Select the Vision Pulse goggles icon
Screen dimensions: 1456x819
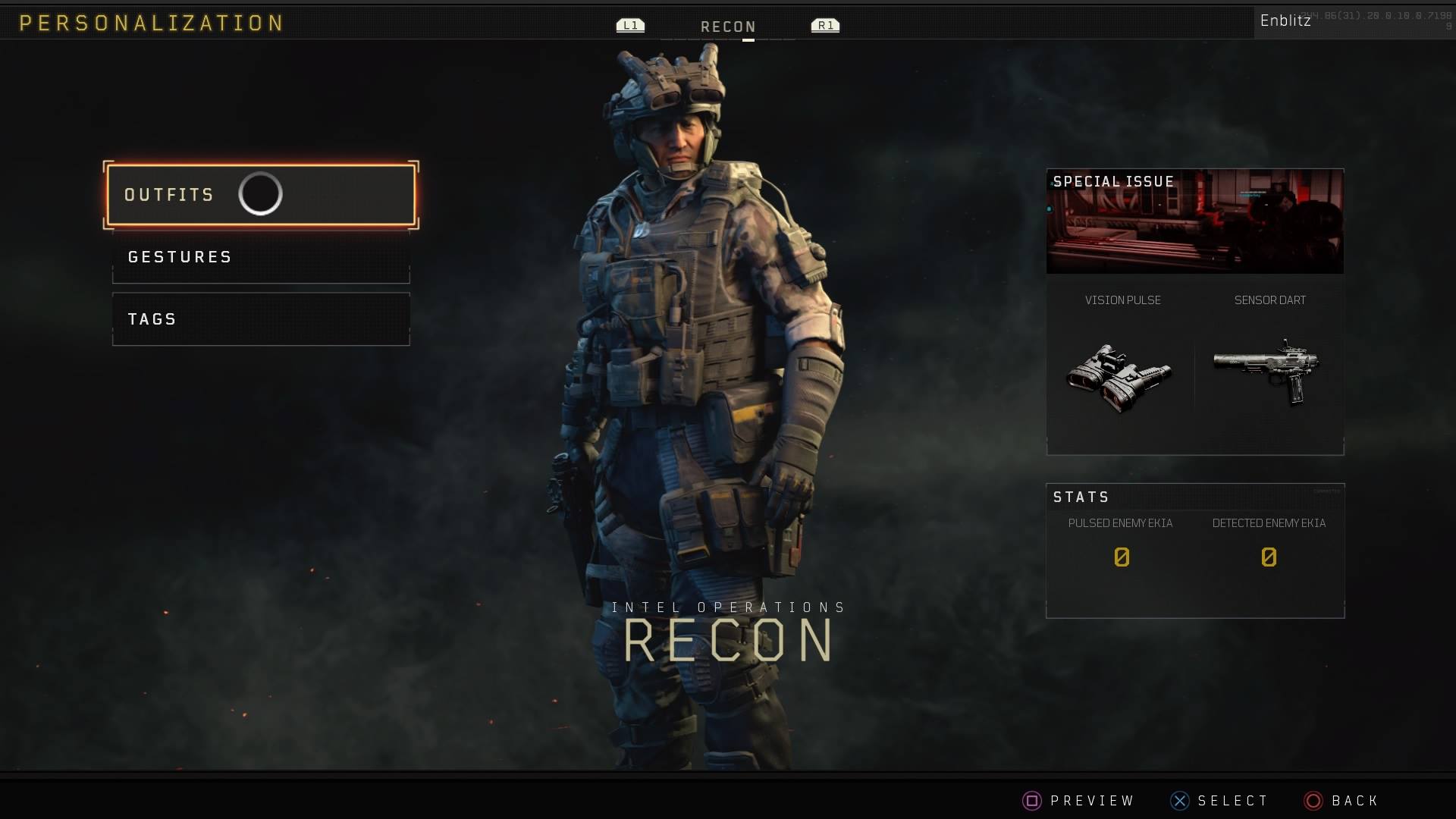point(1119,377)
